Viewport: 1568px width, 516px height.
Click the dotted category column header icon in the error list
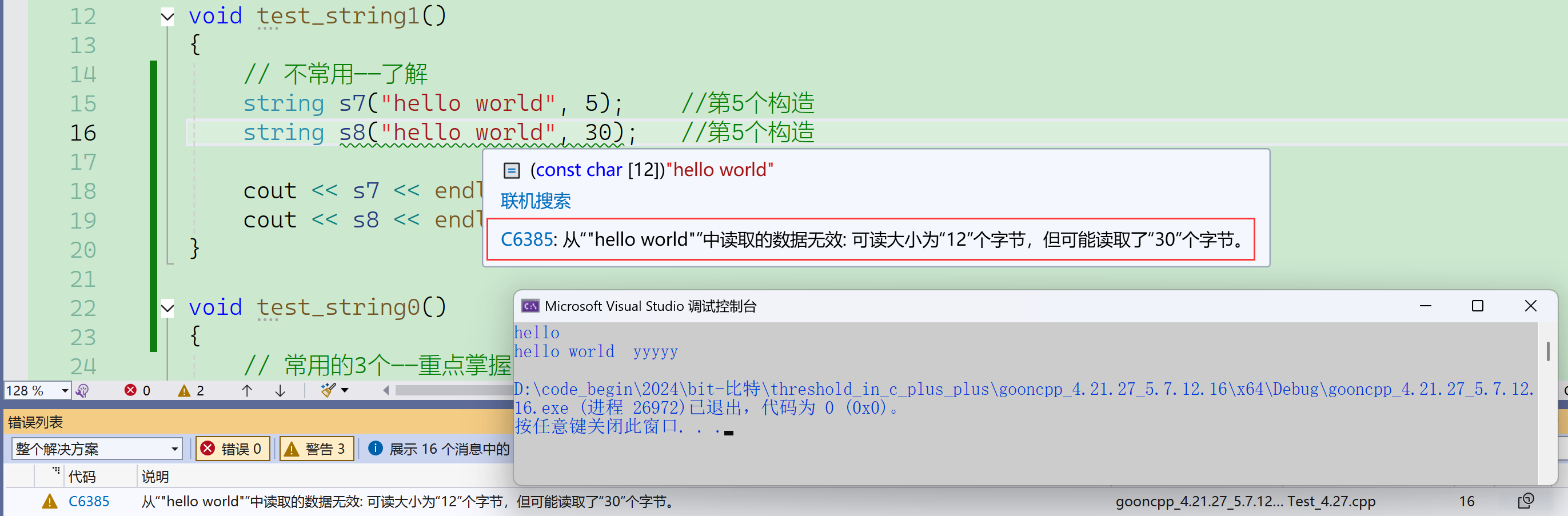(x=56, y=470)
